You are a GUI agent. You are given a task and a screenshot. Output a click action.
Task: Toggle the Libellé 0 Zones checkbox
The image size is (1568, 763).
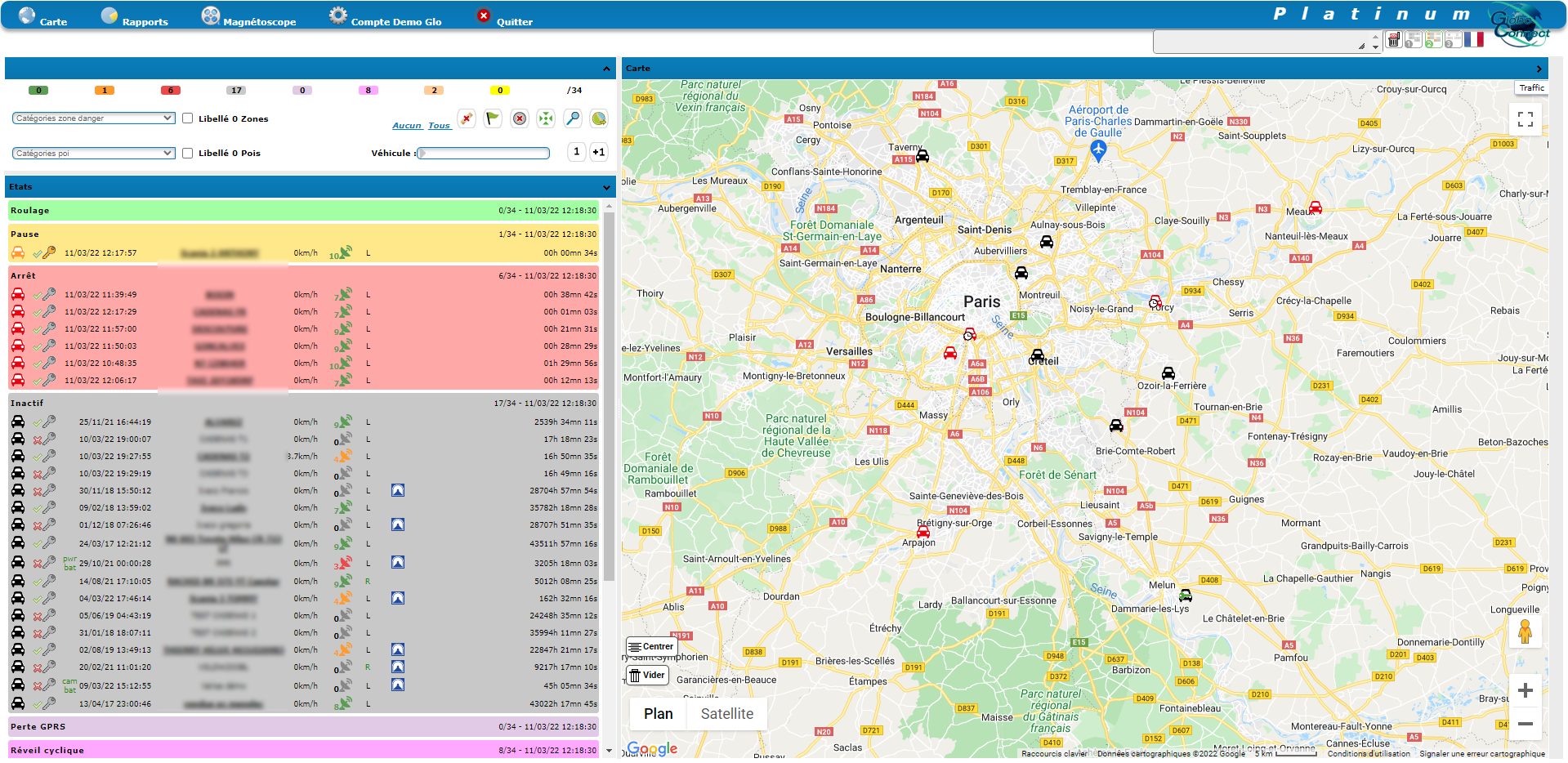click(188, 118)
